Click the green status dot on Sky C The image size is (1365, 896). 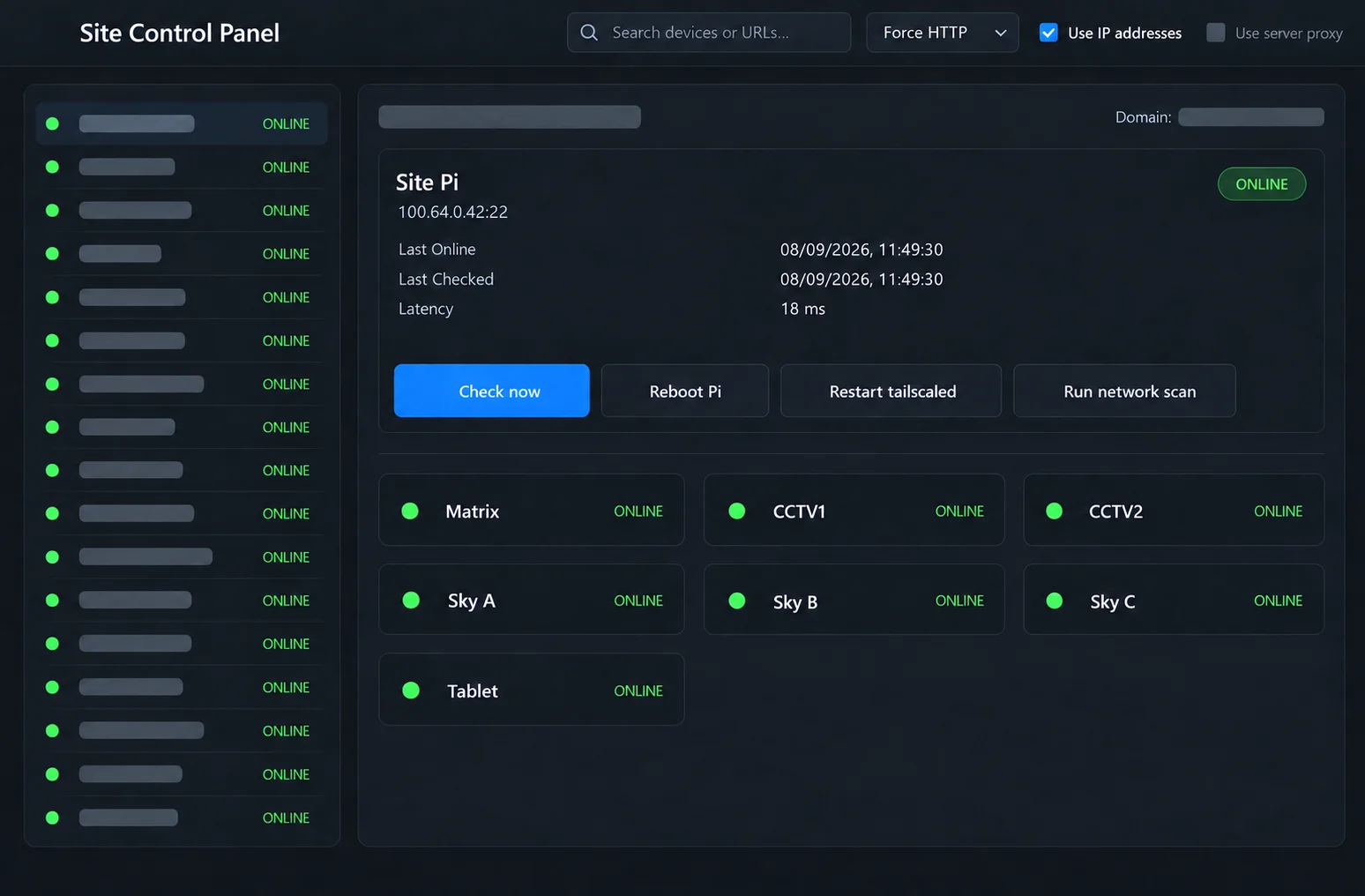[x=1054, y=601]
